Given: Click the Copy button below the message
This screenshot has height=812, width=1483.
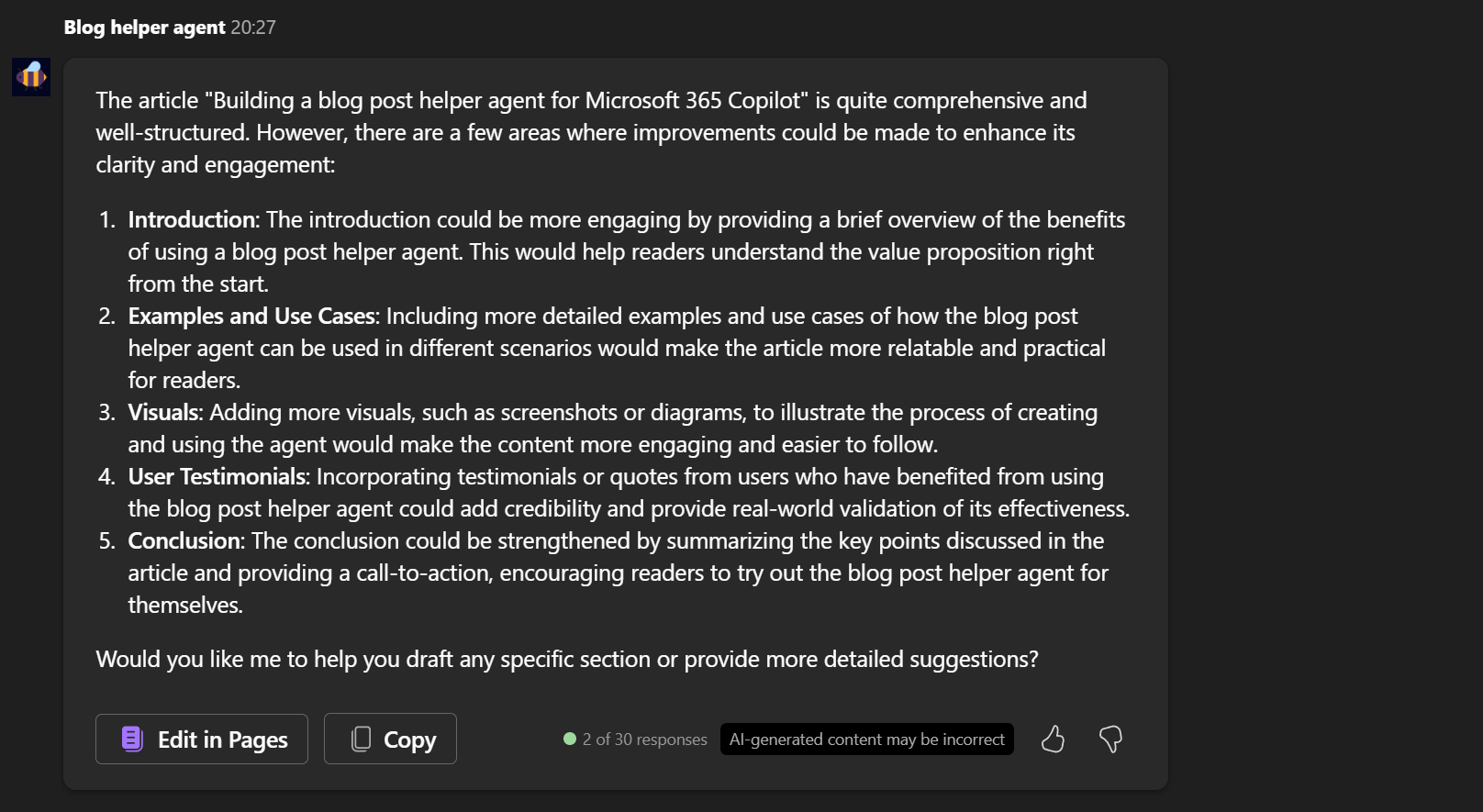Looking at the screenshot, I should [x=390, y=739].
